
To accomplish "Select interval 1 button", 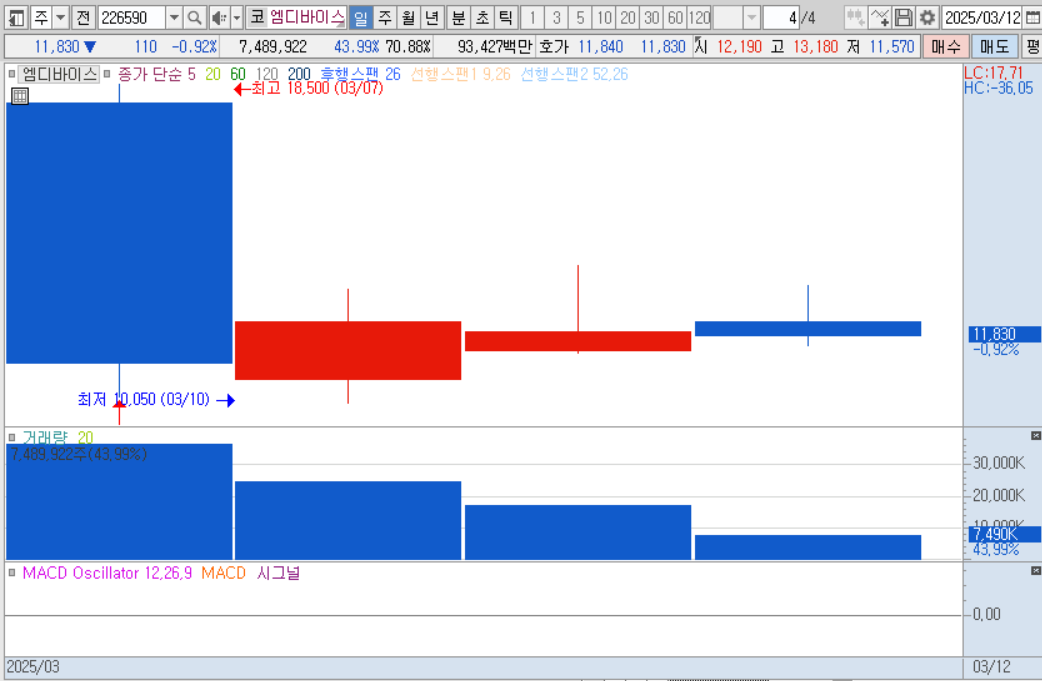I will tap(532, 18).
